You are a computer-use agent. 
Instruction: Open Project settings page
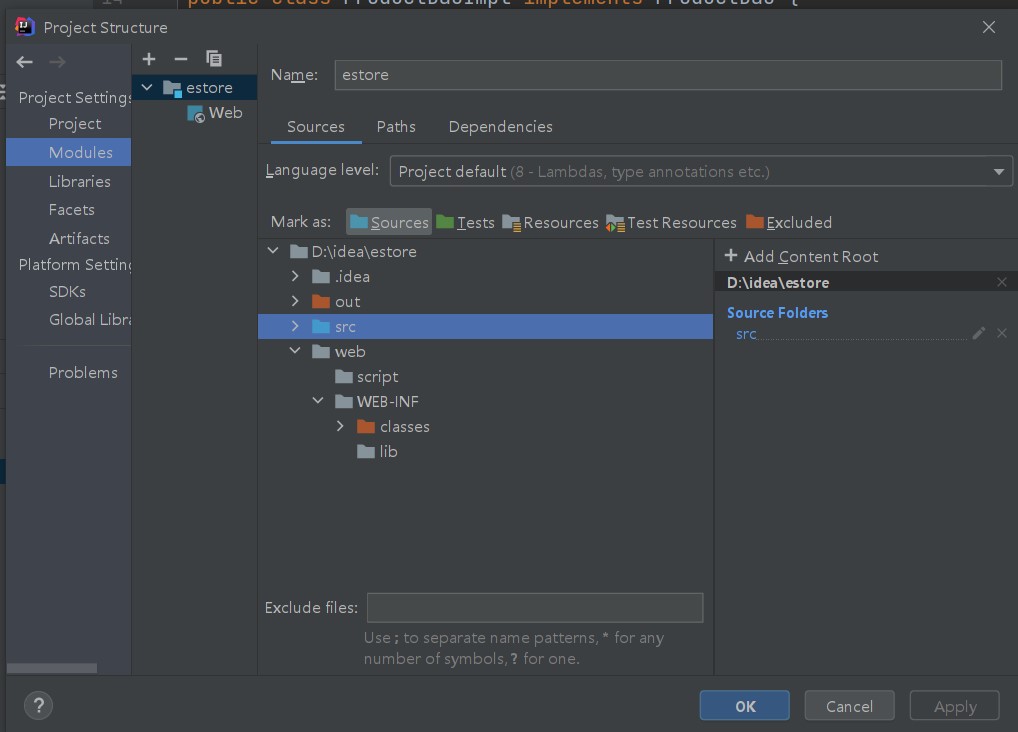(x=75, y=123)
